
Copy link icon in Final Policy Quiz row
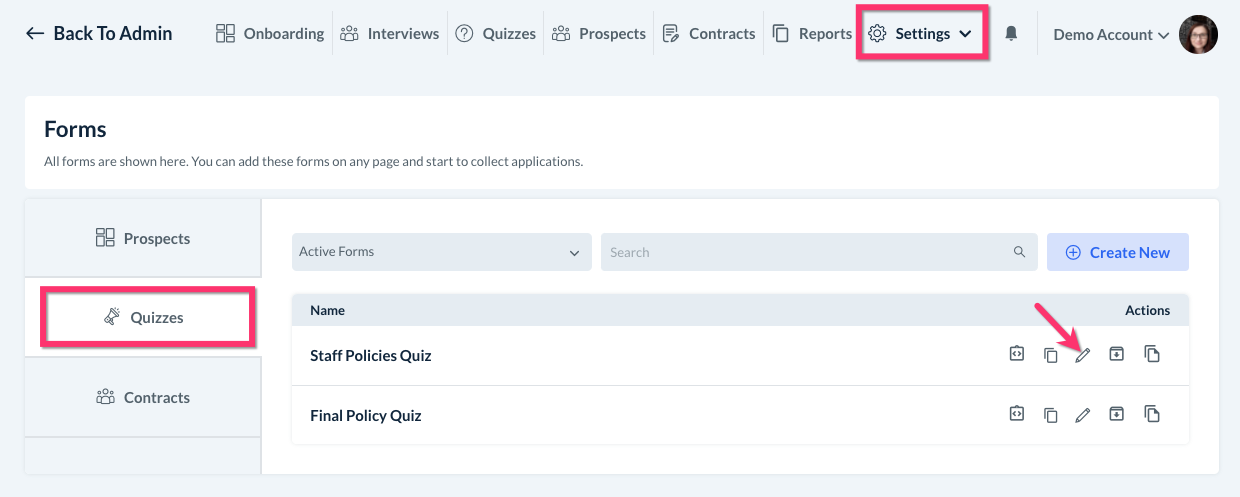[1050, 415]
